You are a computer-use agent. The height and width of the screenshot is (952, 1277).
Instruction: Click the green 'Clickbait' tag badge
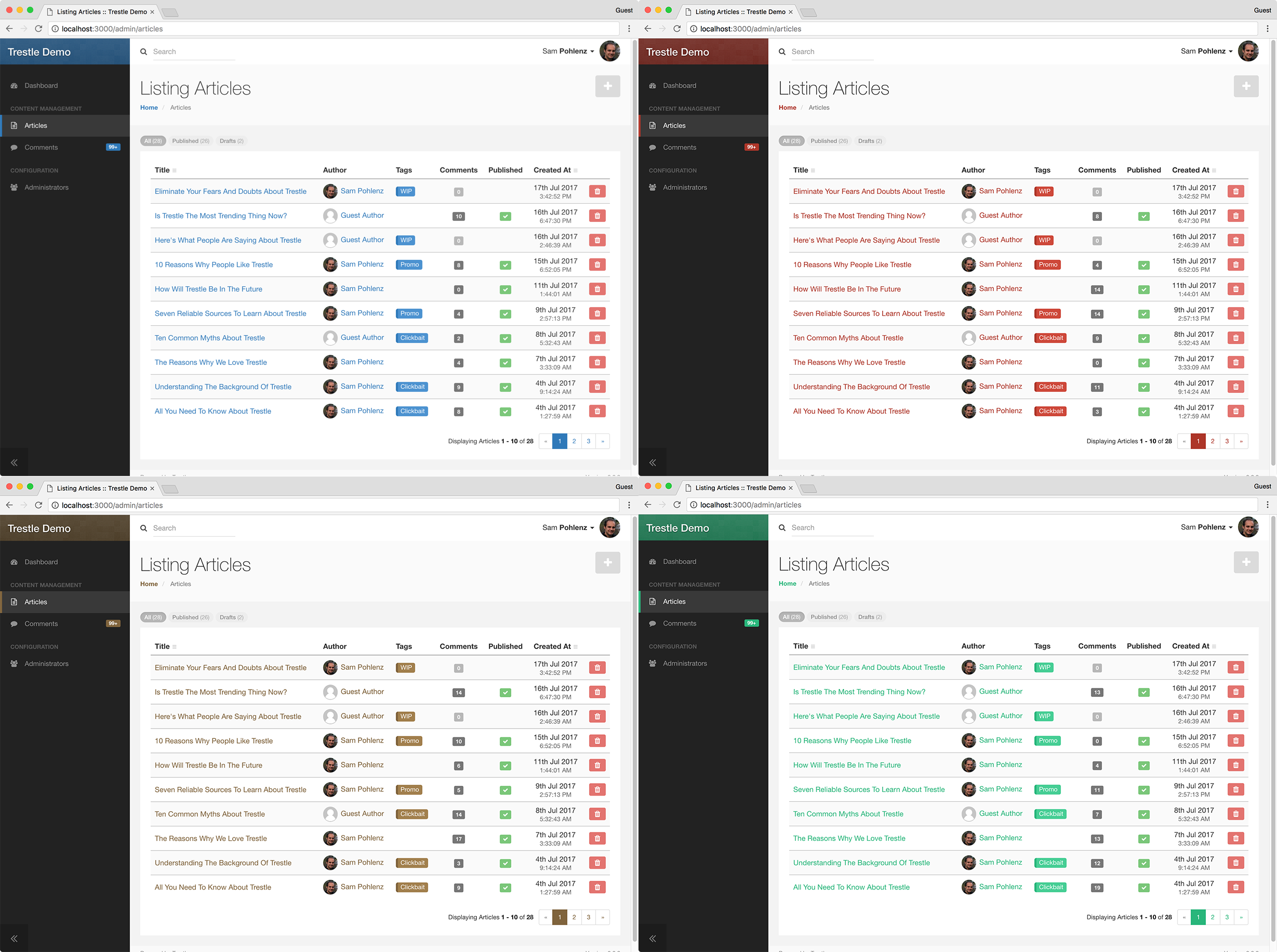1050,814
